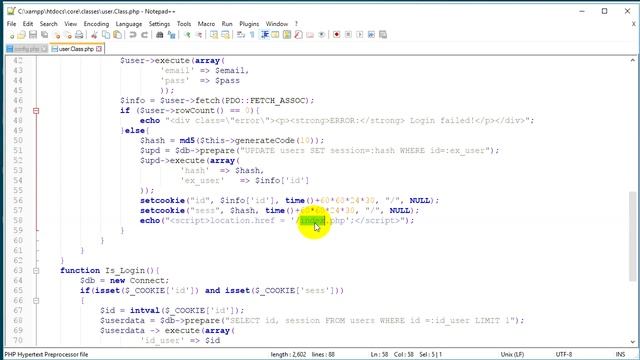Image resolution: width=640 pixels, height=360 pixels.
Task: Paste clipboard using the Paste toolbar icon
Action: [x=117, y=35]
